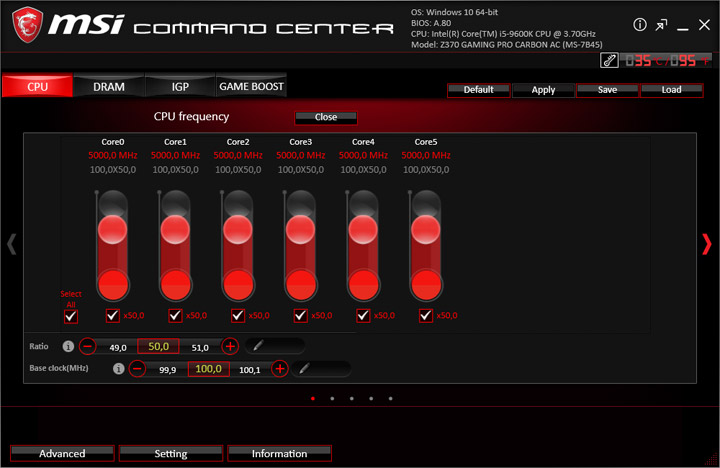Click the Base clock info icon
Viewport: 720px width, 468px height.
tap(118, 369)
